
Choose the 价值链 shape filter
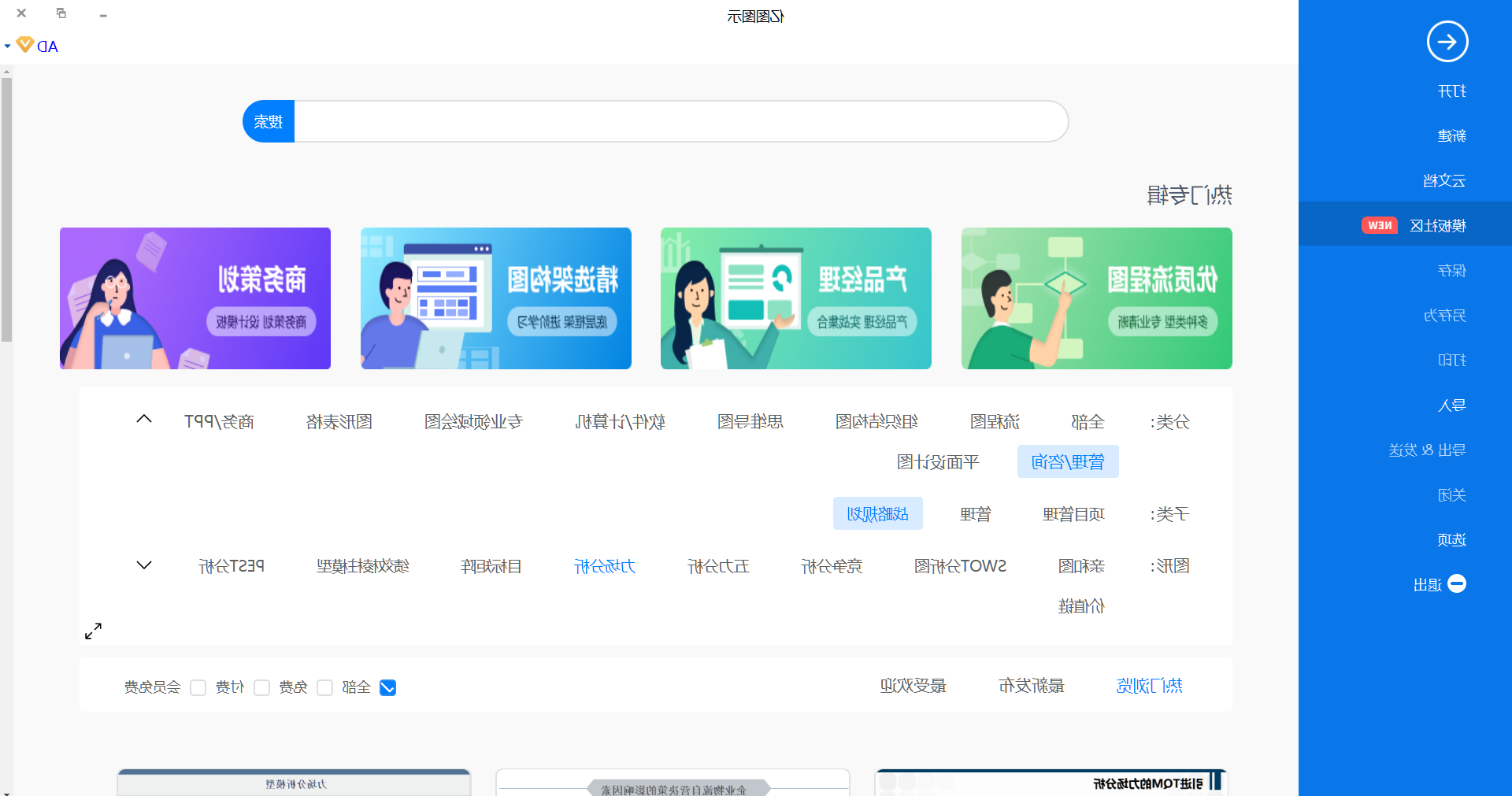tap(1081, 606)
